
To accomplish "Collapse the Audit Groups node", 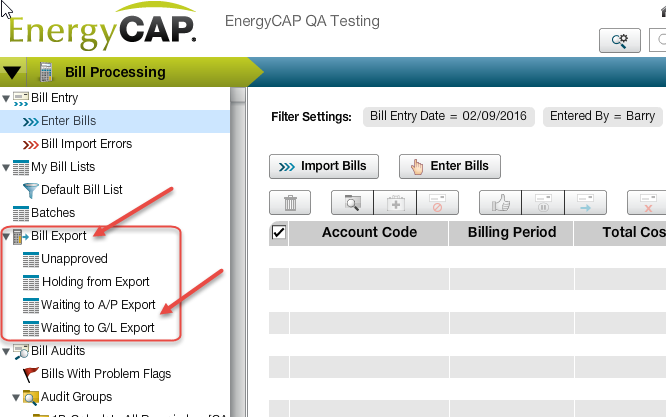I will tap(16, 397).
